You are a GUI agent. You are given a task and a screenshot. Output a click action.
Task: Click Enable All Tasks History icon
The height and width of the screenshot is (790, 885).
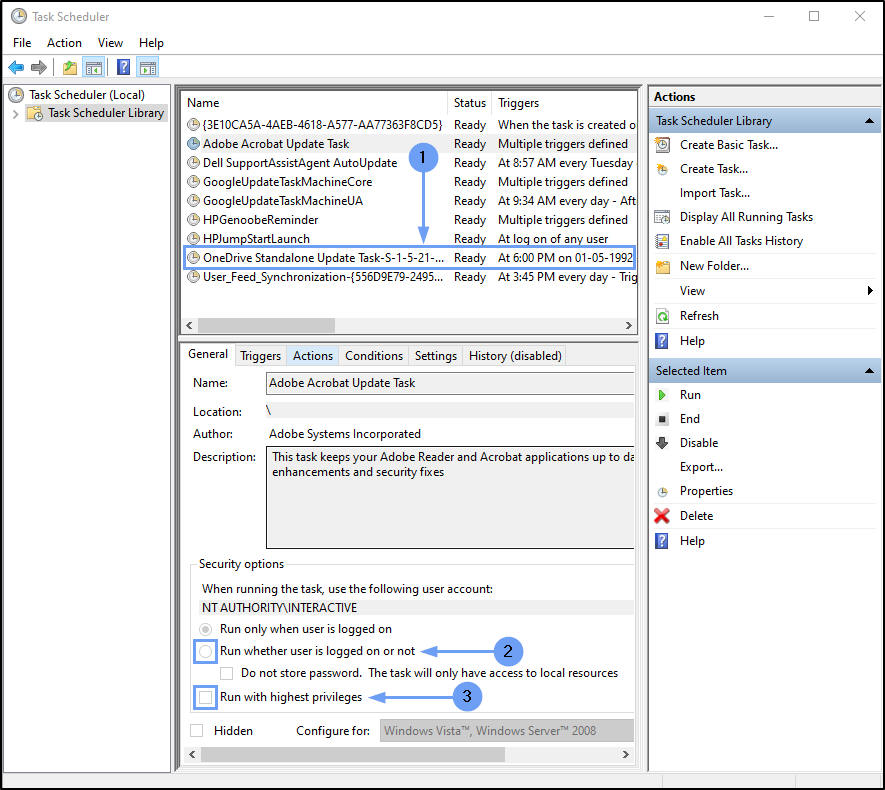click(x=663, y=241)
